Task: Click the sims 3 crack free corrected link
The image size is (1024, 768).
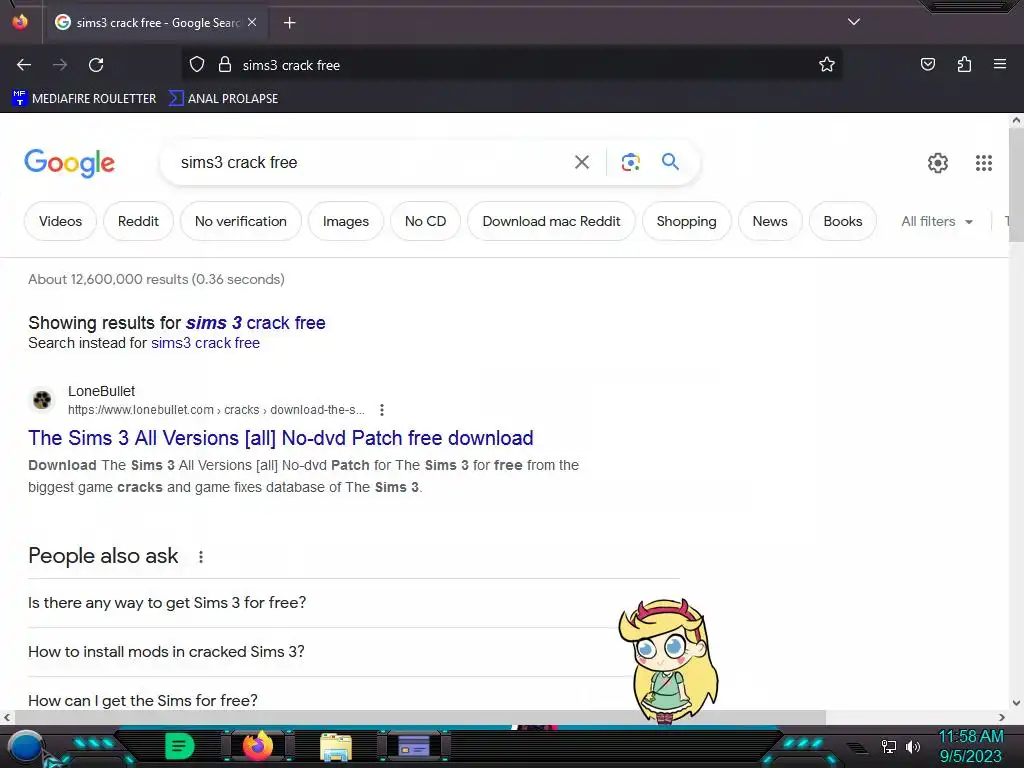Action: [255, 323]
